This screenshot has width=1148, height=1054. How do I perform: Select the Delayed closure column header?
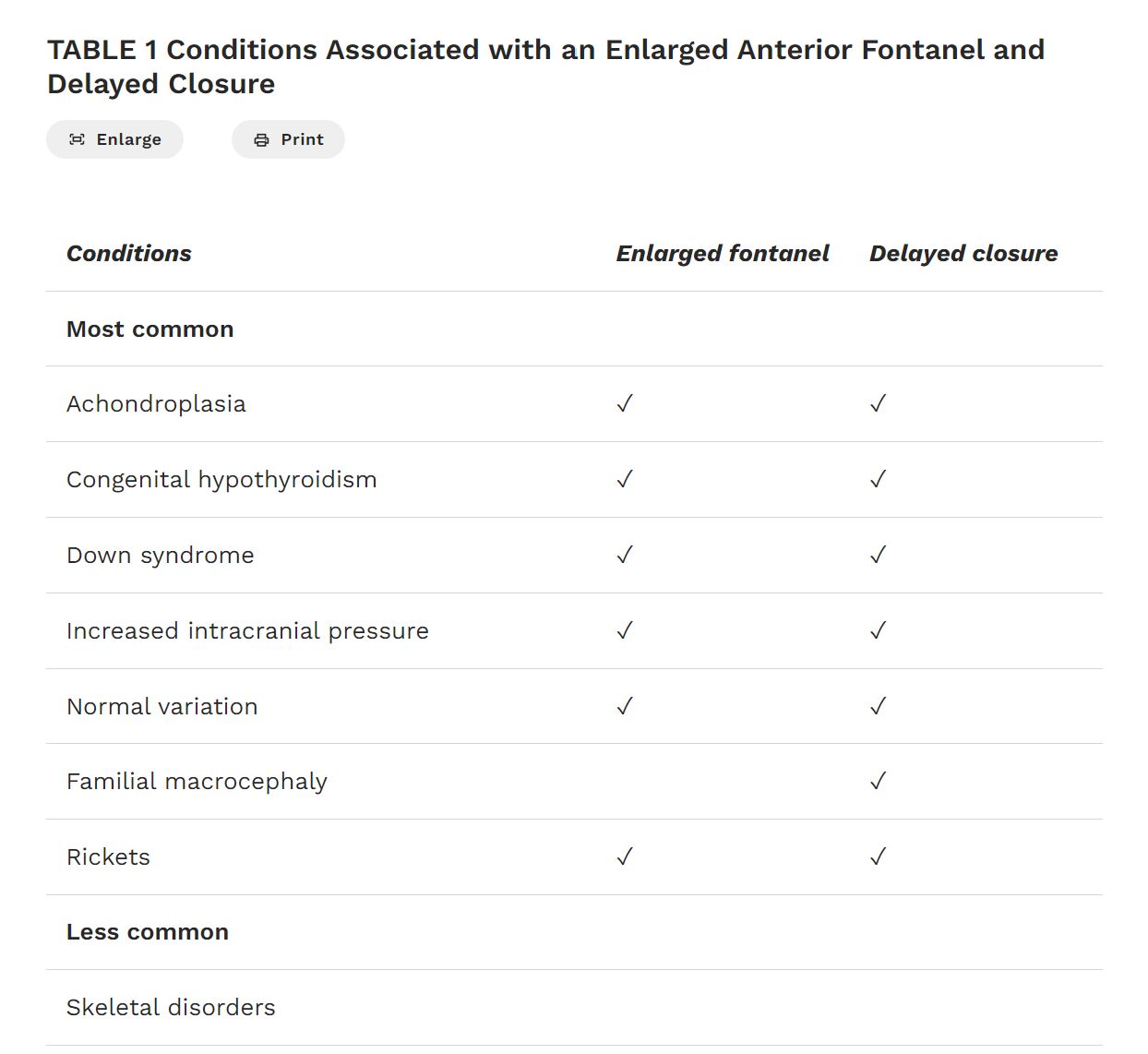[963, 254]
